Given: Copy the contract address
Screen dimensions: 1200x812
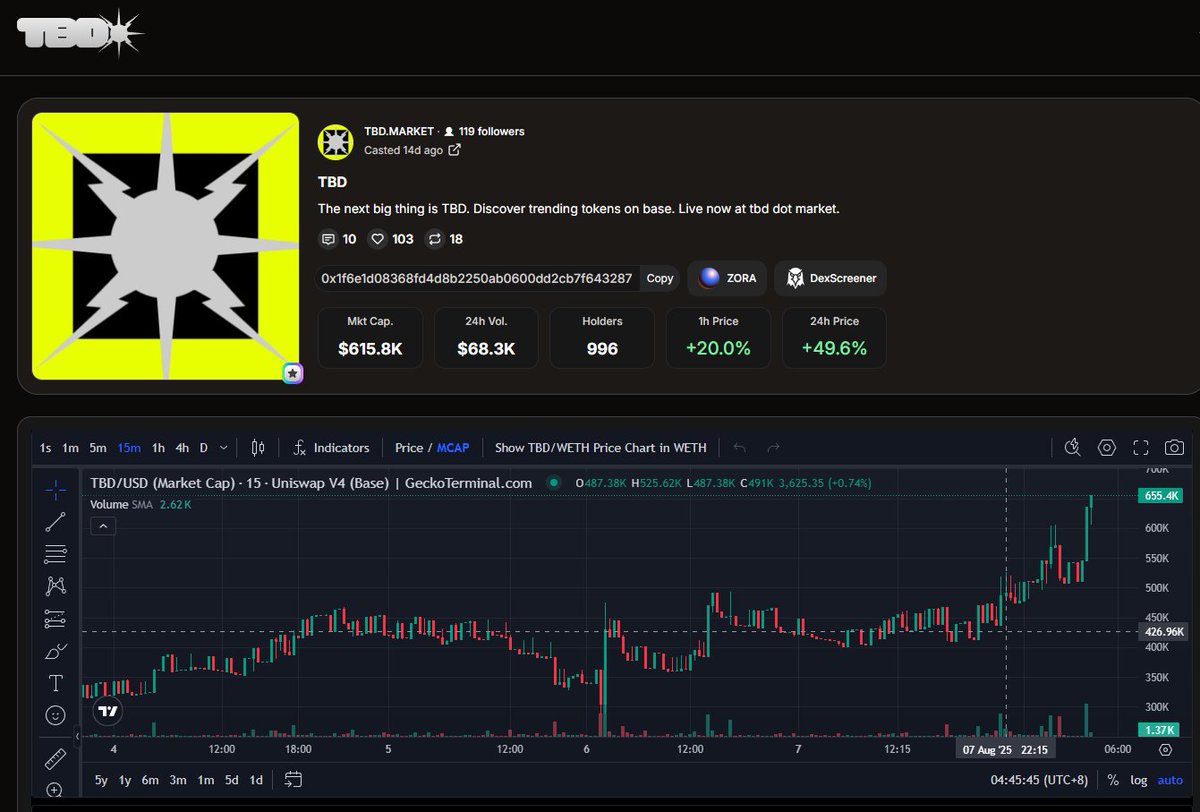Looking at the screenshot, I should tap(660, 278).
